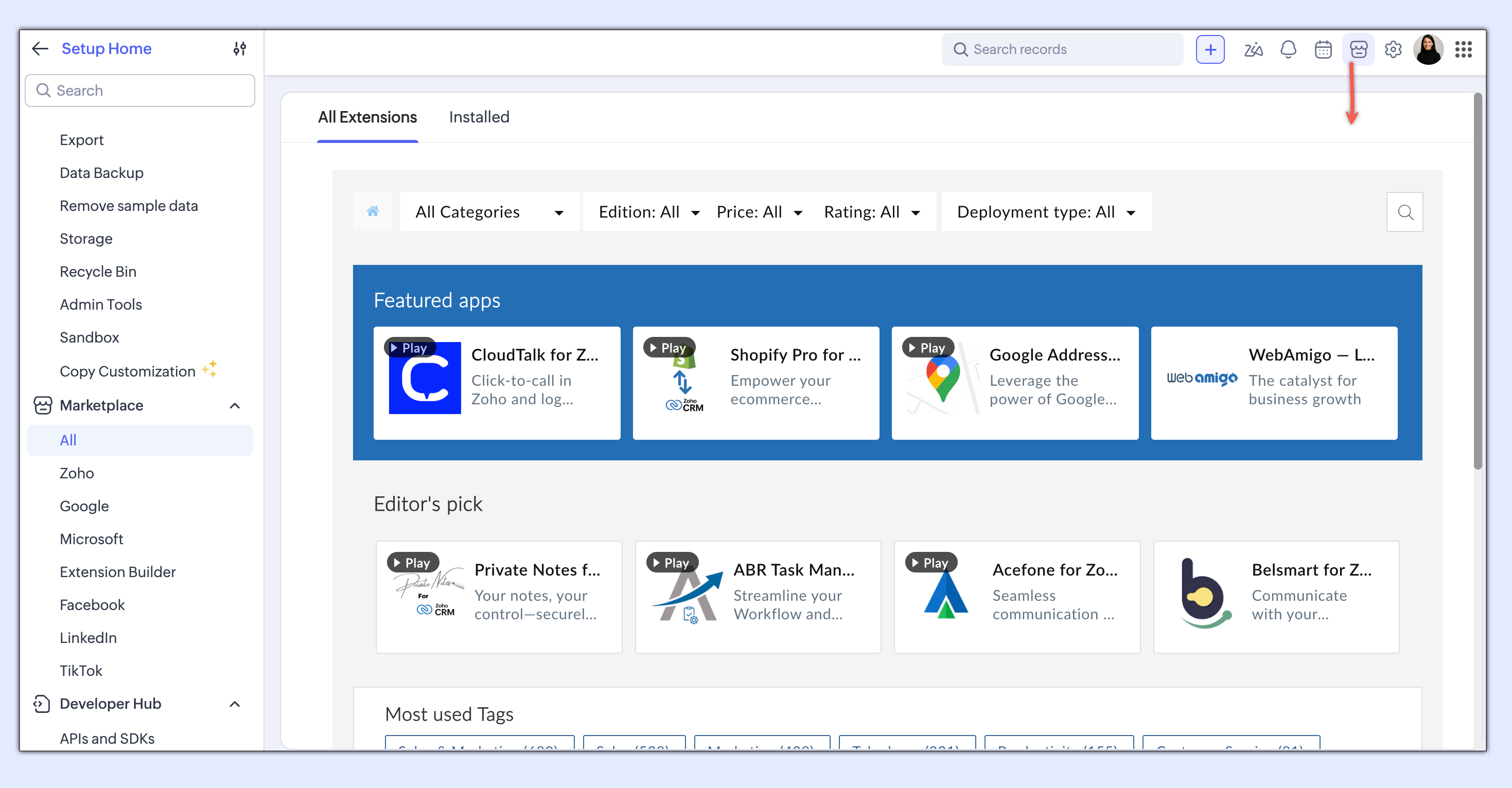This screenshot has width=1512, height=788.
Task: Click the marketplace home icon in the filter bar
Action: pos(373,211)
